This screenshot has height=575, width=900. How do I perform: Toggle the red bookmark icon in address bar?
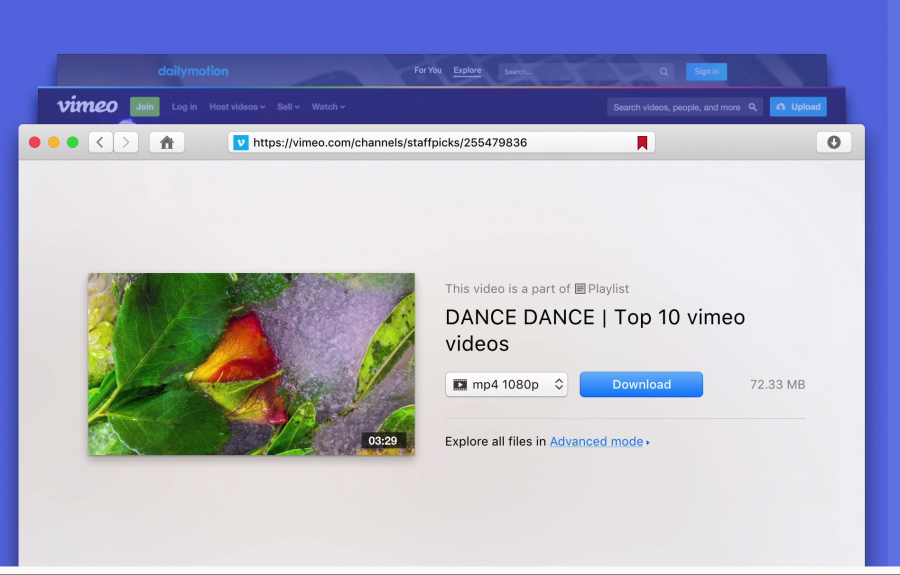pos(642,143)
